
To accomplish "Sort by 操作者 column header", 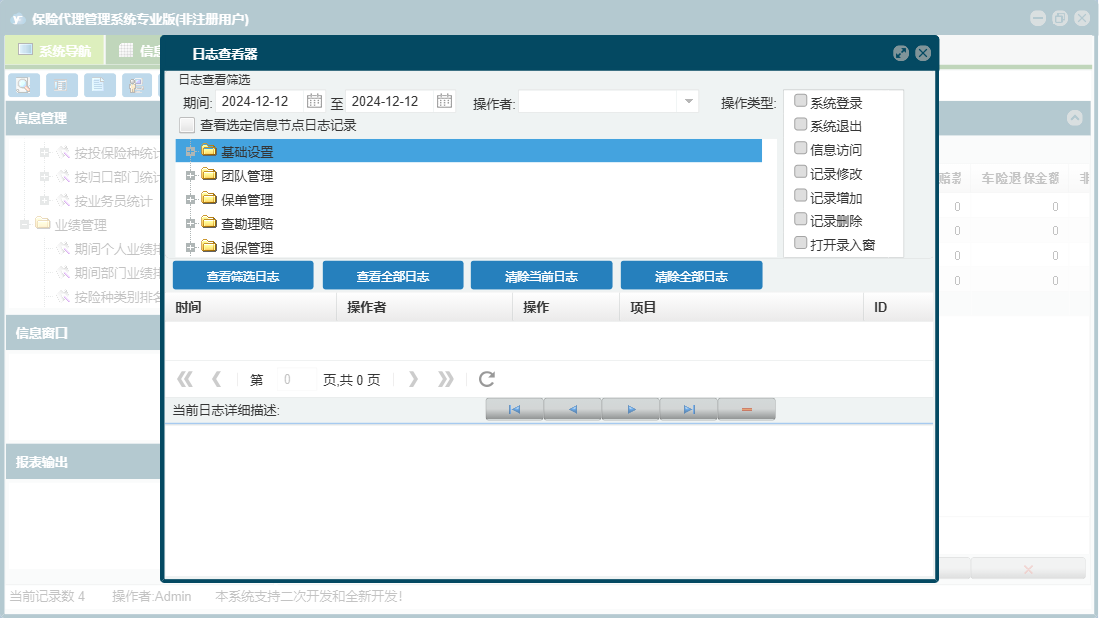I will click(425, 307).
